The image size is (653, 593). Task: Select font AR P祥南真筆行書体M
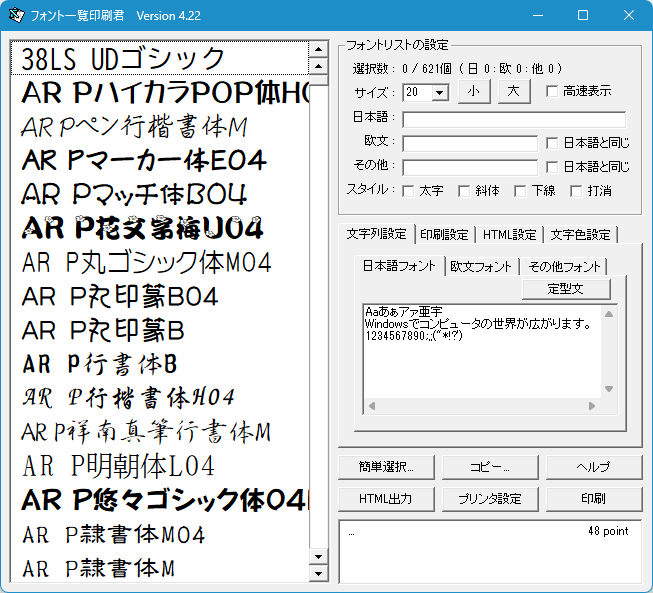(160, 432)
